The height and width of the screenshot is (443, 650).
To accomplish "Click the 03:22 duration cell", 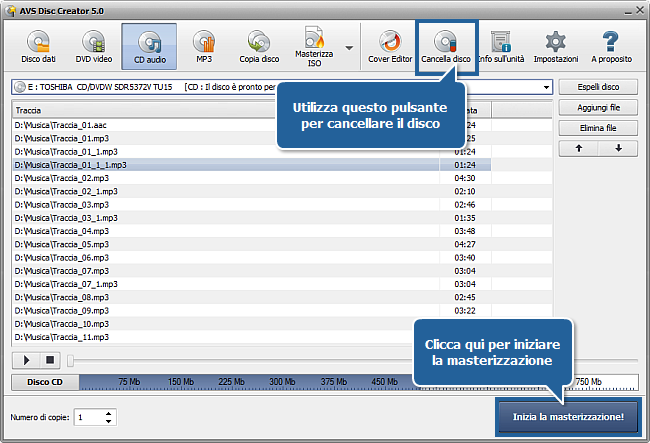I will [465, 311].
